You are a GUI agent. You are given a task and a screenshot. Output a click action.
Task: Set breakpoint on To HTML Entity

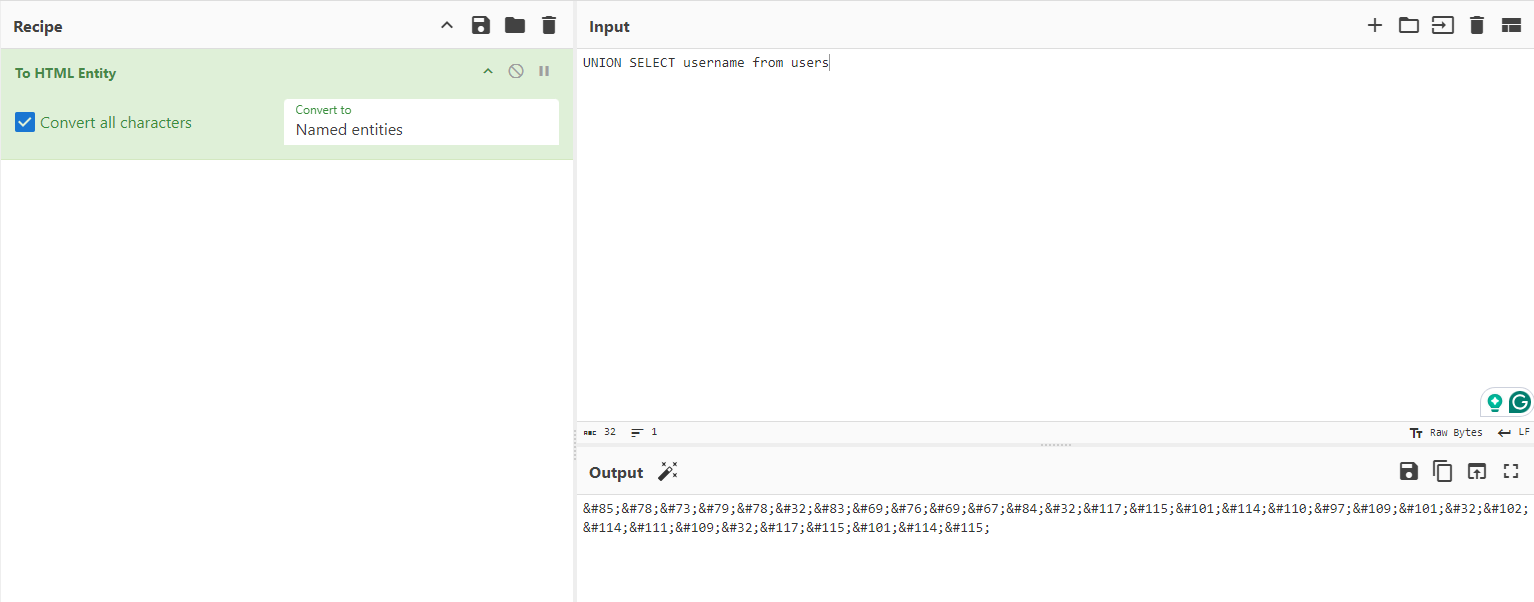click(x=544, y=71)
